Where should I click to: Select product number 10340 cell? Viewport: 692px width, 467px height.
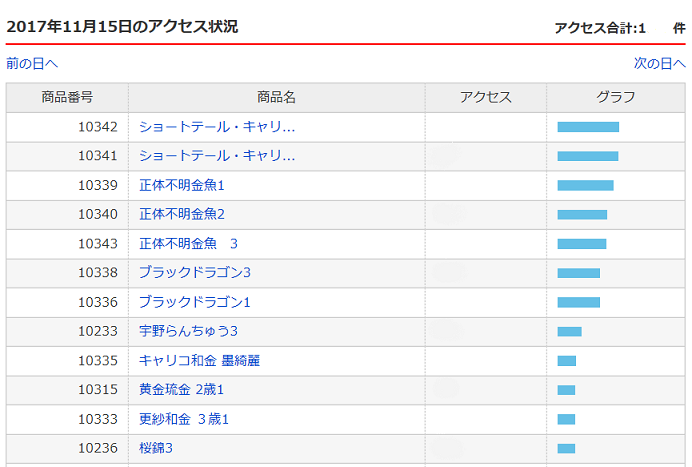(x=67, y=215)
